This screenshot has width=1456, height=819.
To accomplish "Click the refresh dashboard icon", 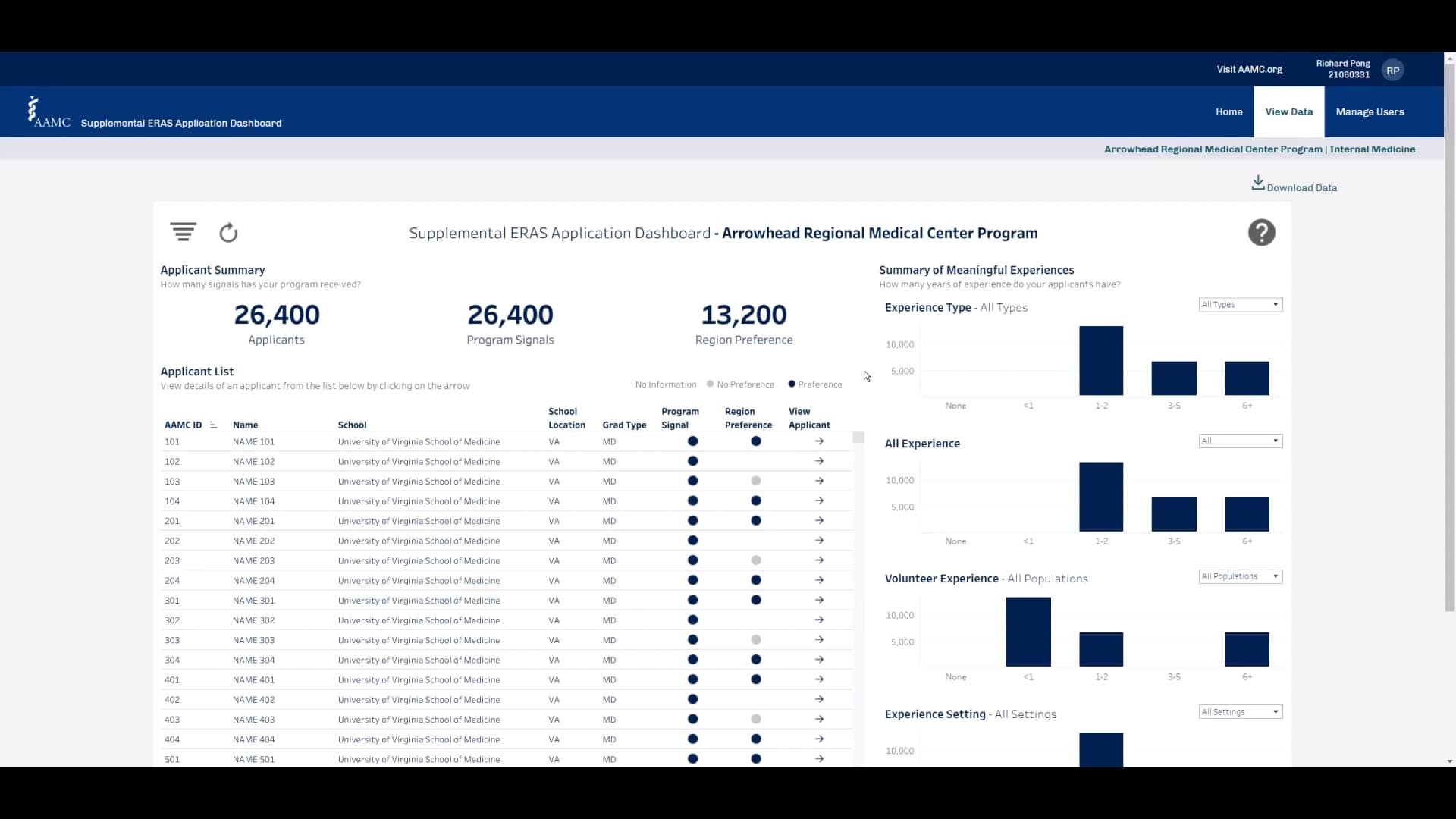I will 228,233.
